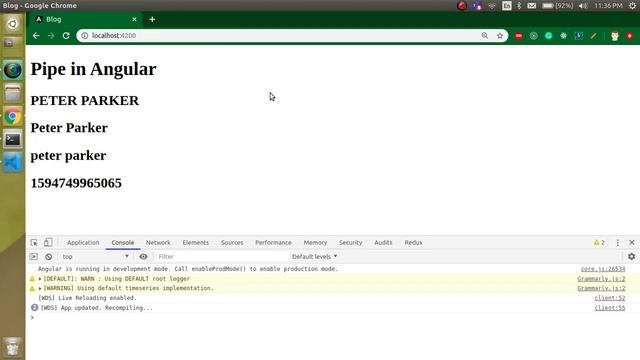Open the system settings gear in top panel
This screenshot has height=360, width=640.
[x=632, y=6]
